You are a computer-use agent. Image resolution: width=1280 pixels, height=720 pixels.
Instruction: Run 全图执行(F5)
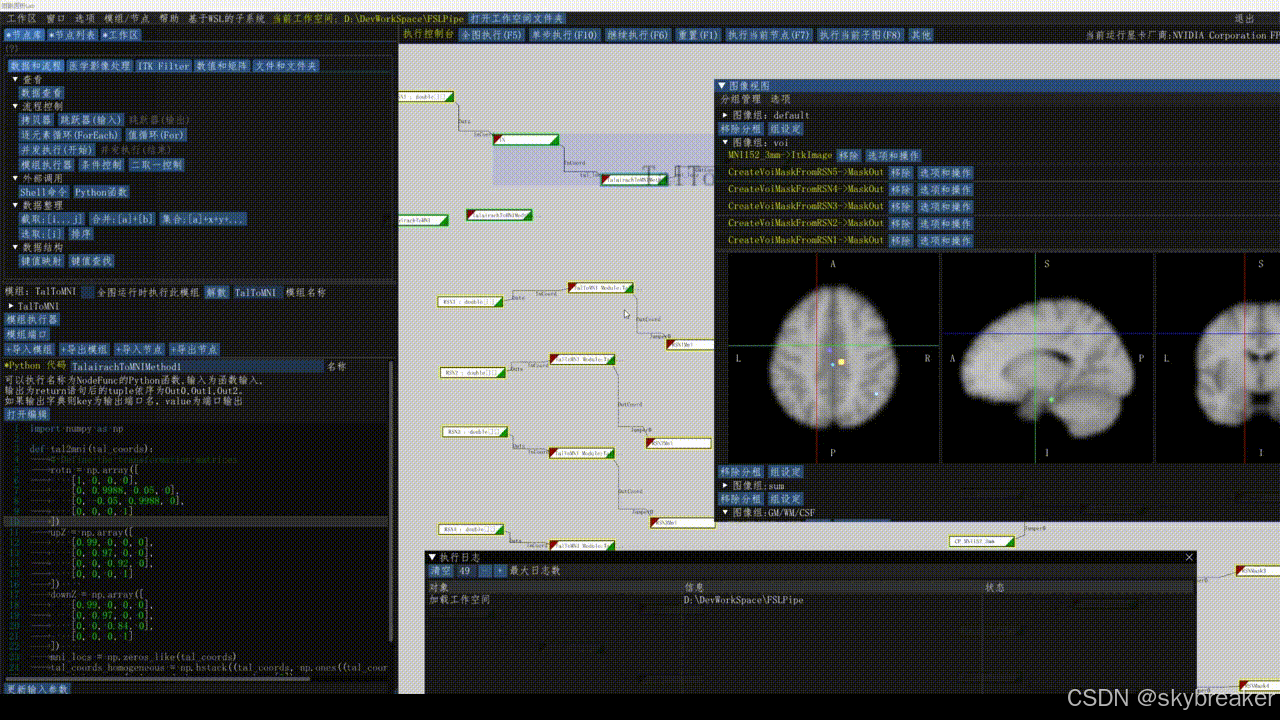[x=491, y=35]
